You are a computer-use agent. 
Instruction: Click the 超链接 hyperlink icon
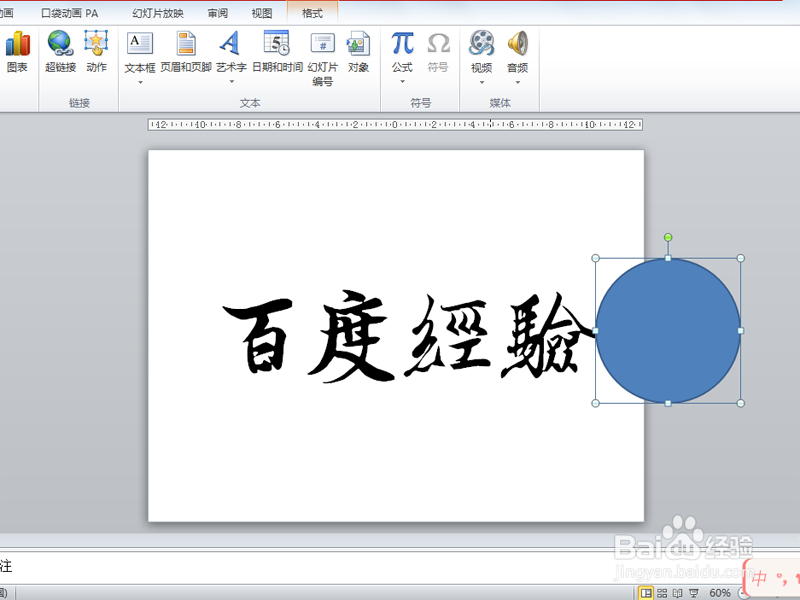[x=60, y=51]
